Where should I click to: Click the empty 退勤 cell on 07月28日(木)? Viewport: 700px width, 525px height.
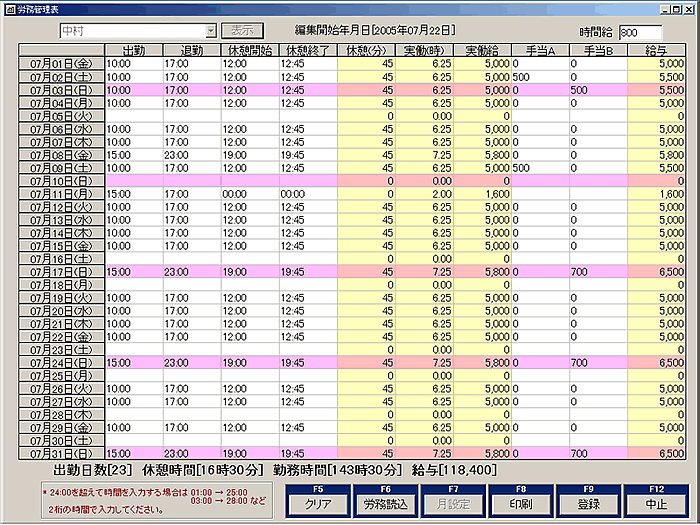[x=192, y=414]
